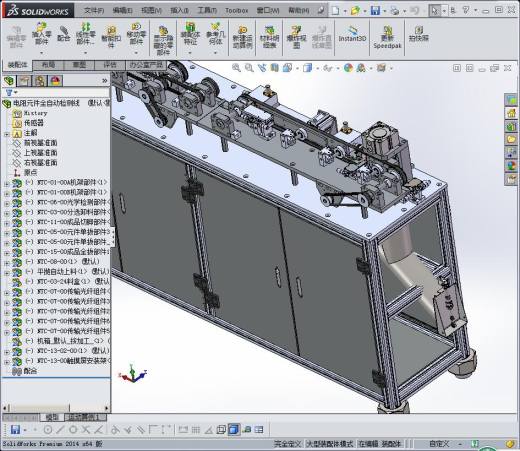Expand the 注解 annotations tree node
The height and width of the screenshot is (451, 520).
click(x=7, y=134)
